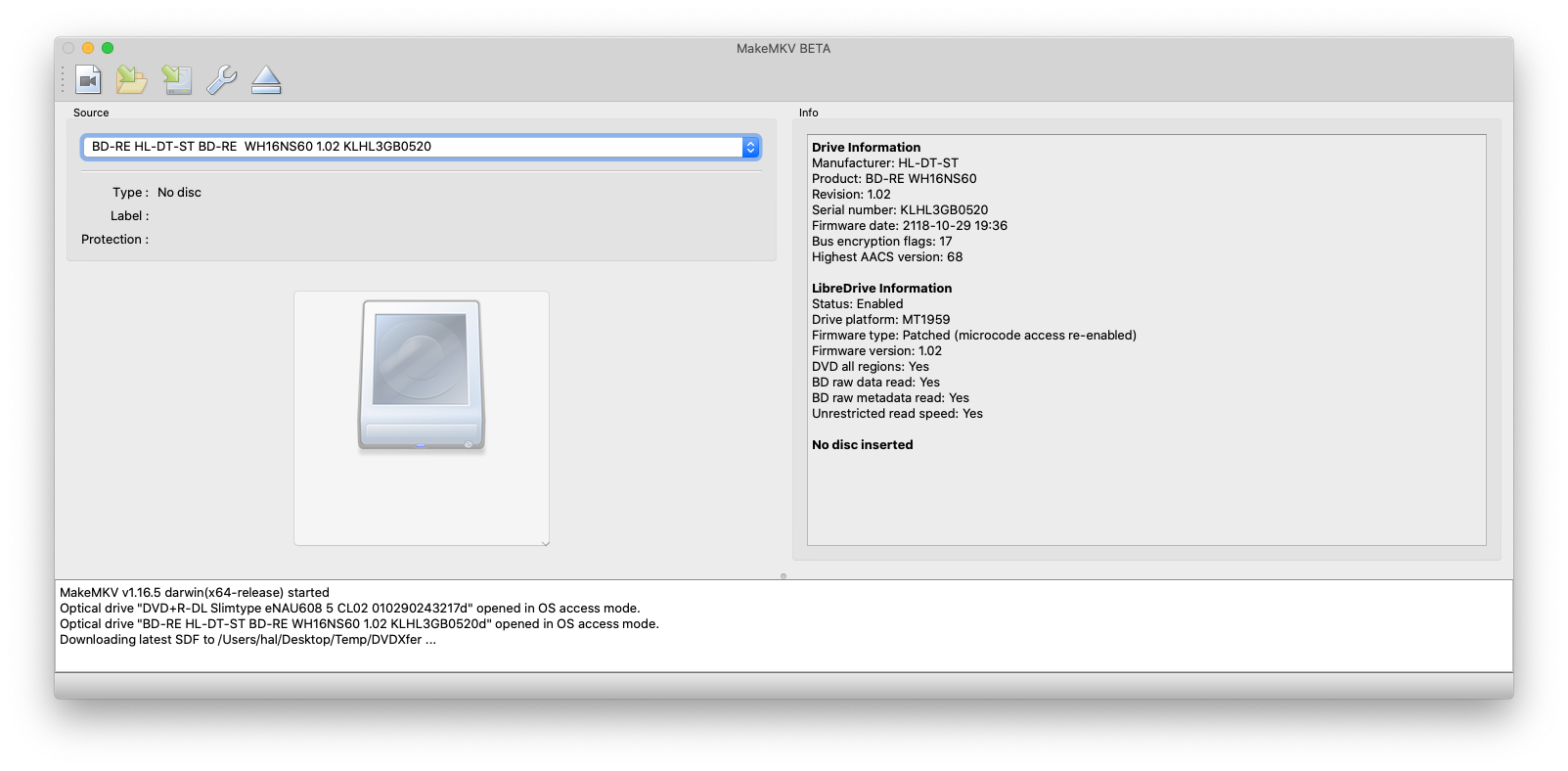The height and width of the screenshot is (771, 1568).
Task: Click the green zoom window button
Action: click(108, 48)
